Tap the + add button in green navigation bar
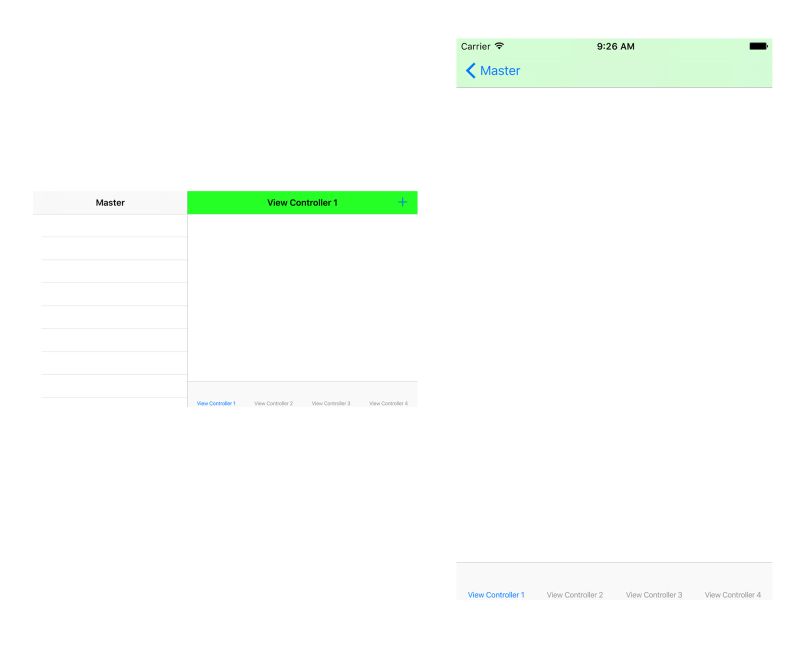 tap(402, 202)
